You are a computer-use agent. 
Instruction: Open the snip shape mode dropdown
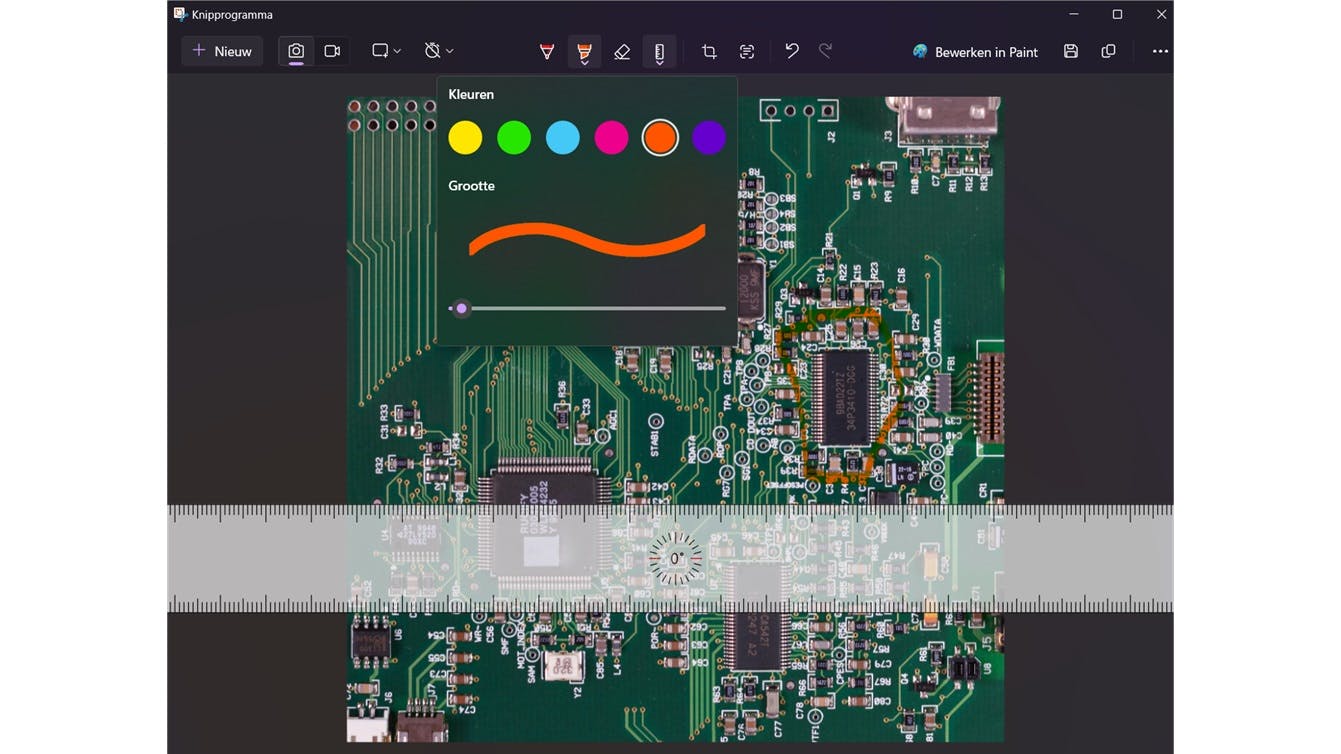[x=386, y=51]
